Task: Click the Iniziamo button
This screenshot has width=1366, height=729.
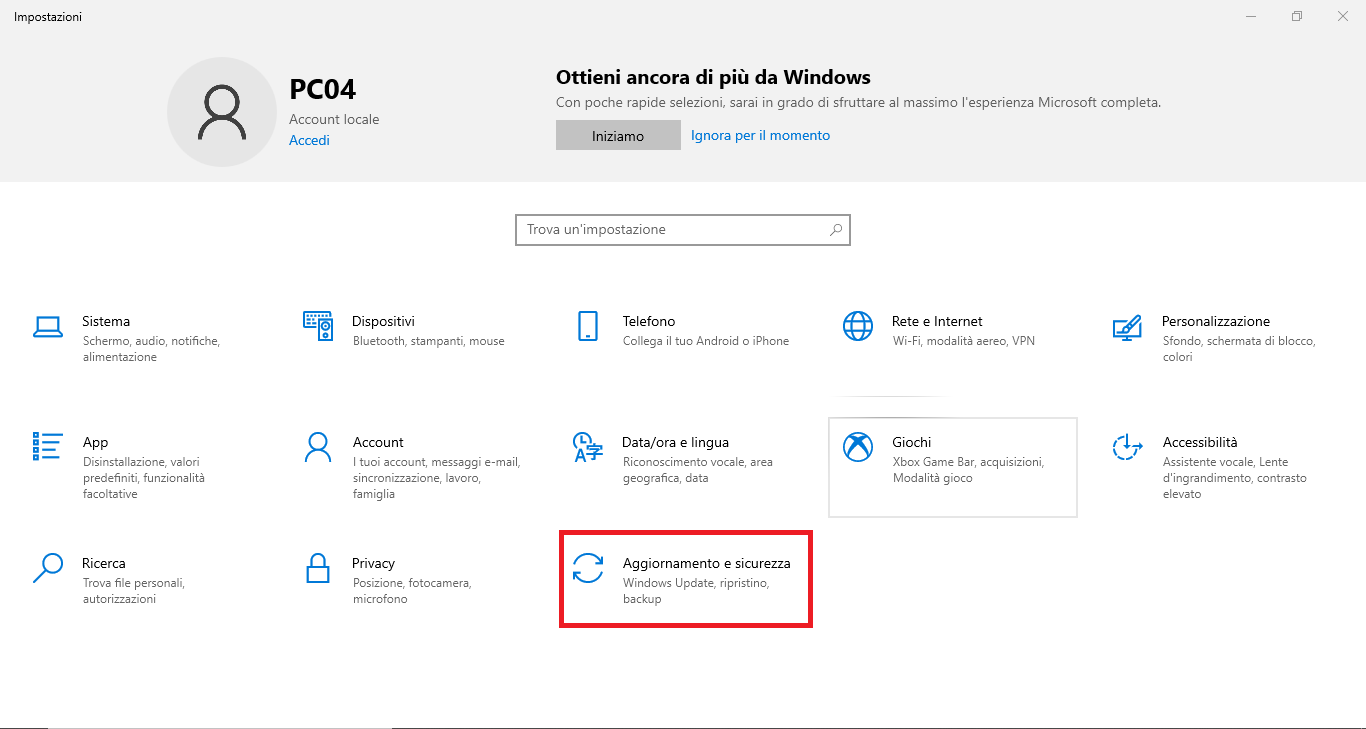Action: click(x=618, y=136)
